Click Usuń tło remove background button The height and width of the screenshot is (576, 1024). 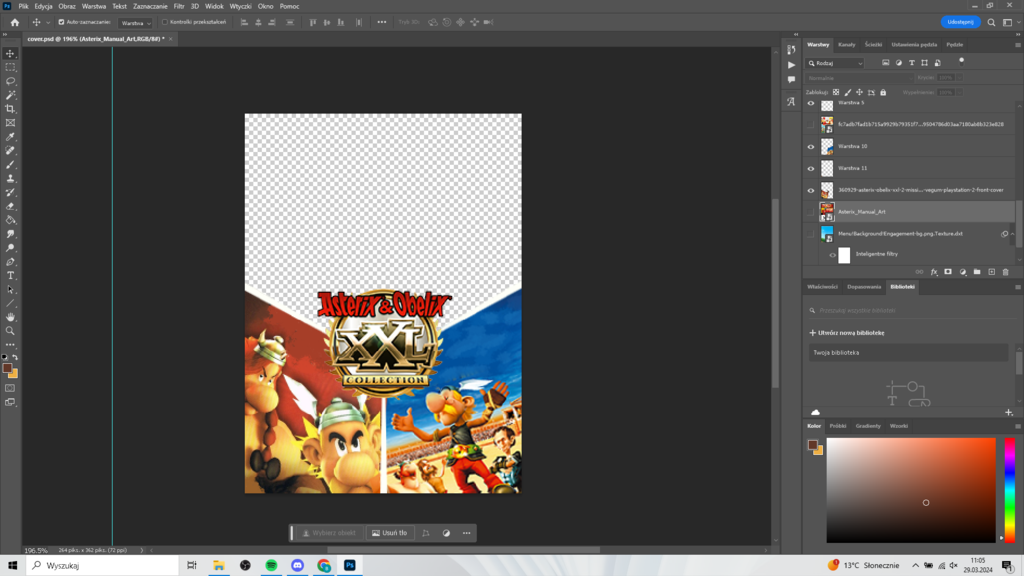click(x=390, y=533)
